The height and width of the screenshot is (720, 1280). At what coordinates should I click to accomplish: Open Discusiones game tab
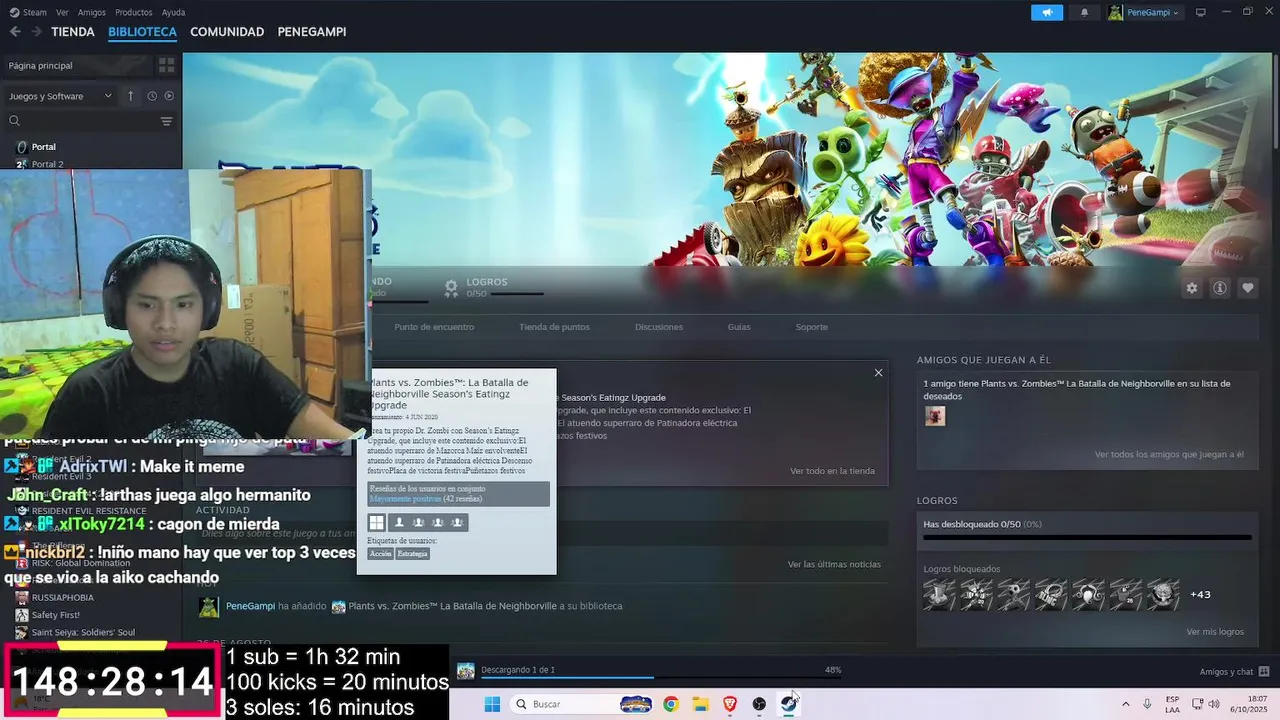click(x=659, y=327)
